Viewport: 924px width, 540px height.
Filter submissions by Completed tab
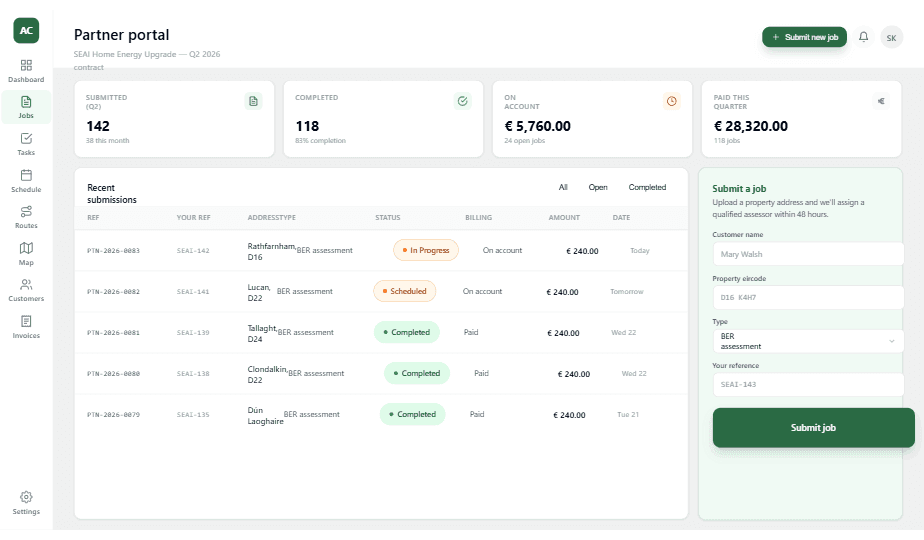(647, 187)
